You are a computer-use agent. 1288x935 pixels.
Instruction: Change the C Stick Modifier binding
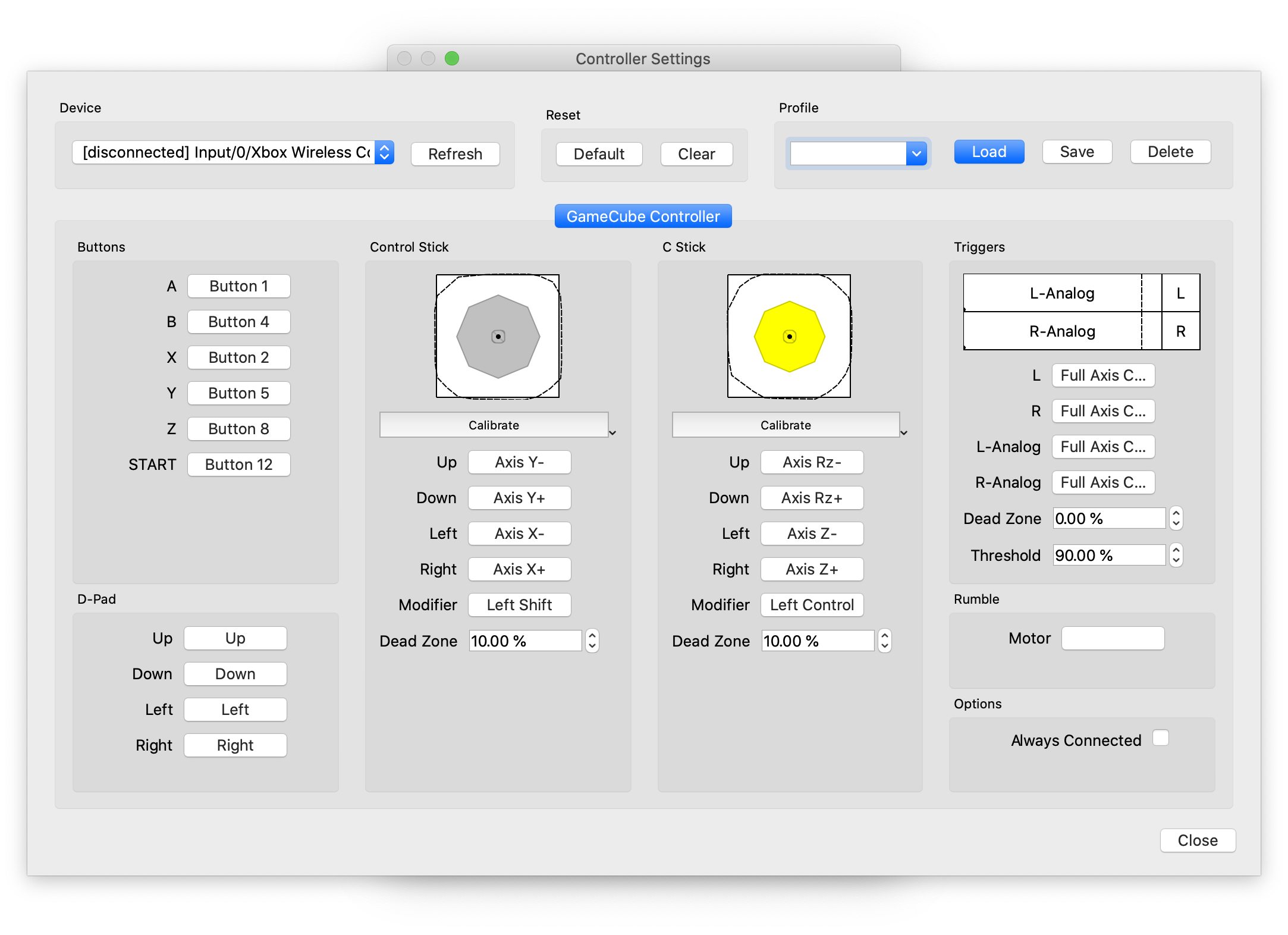[x=812, y=605]
